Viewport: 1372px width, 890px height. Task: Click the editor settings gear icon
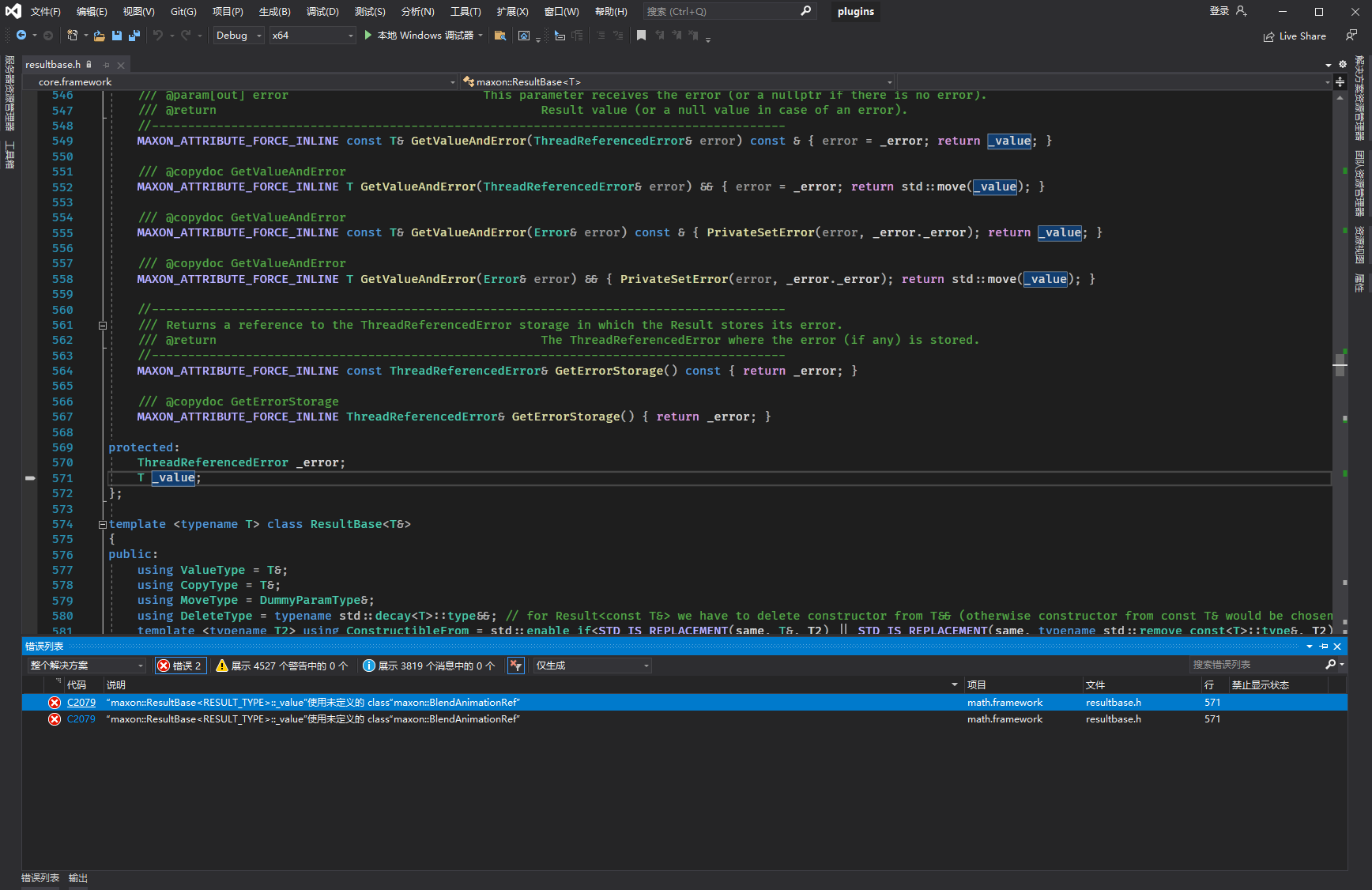pos(1342,65)
